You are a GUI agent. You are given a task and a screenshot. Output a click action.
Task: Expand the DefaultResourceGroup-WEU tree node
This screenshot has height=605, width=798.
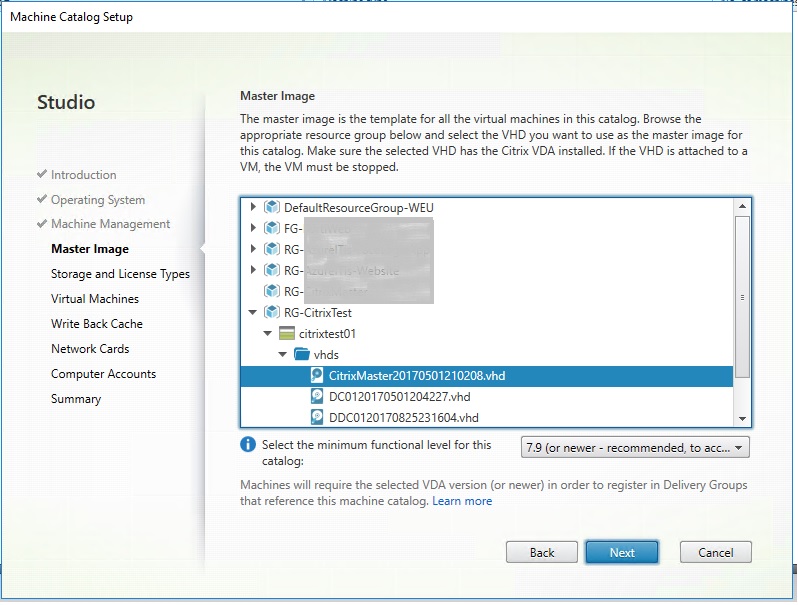click(253, 208)
